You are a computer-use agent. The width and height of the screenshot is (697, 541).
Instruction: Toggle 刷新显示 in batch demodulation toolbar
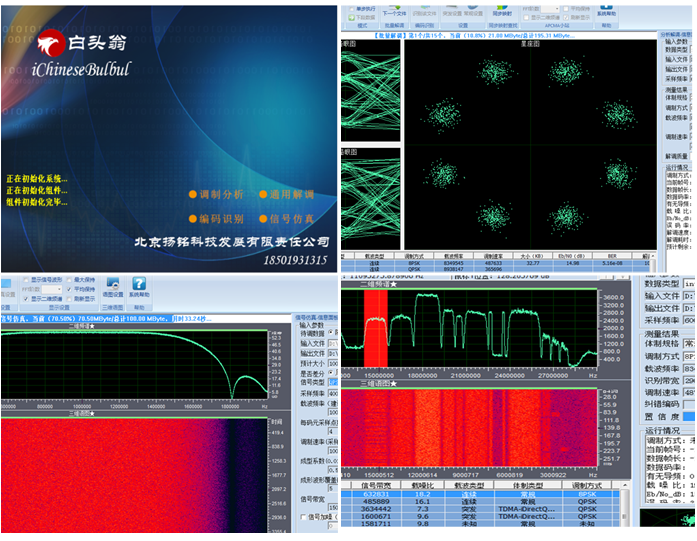tap(566, 17)
